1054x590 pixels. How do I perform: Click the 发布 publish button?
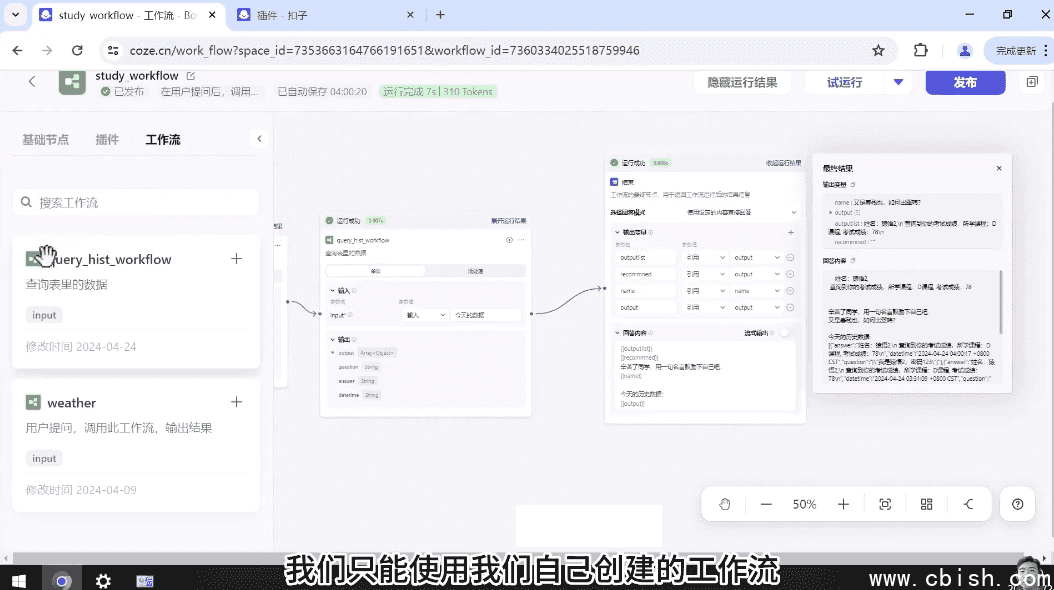pos(965,82)
